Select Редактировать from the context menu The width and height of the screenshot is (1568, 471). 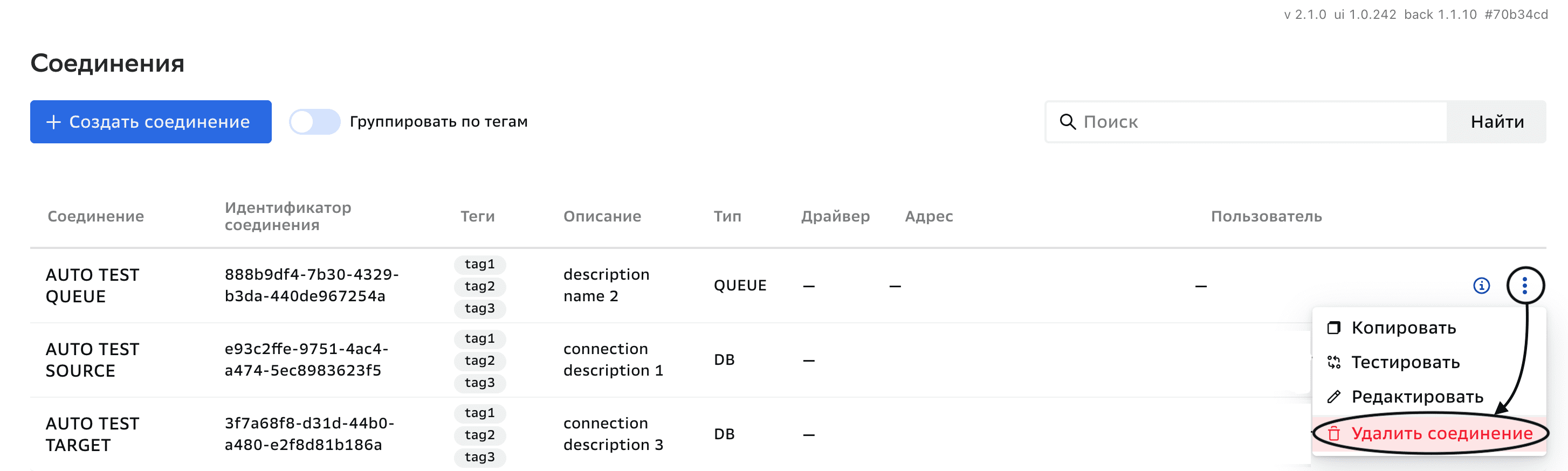1417,397
